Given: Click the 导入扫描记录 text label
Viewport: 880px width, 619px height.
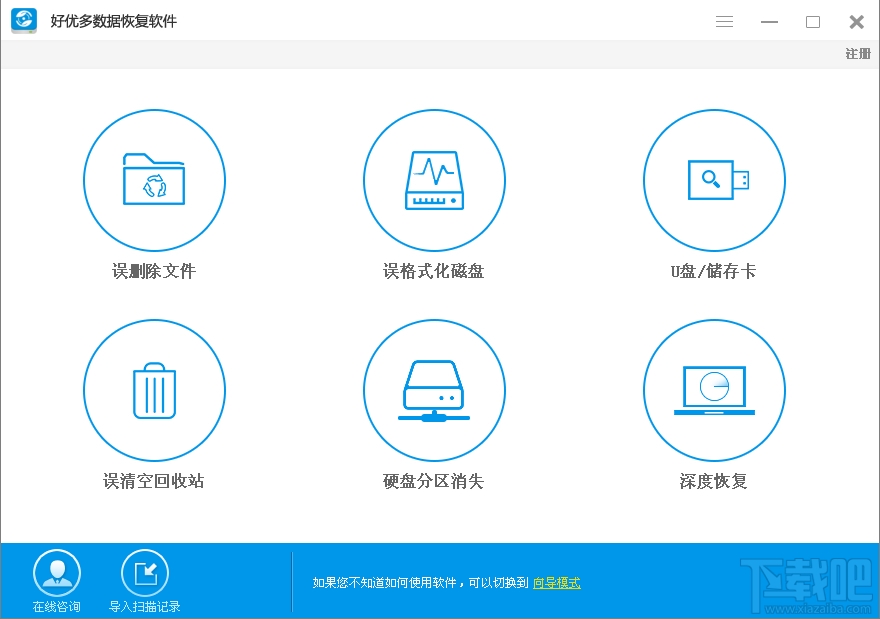Looking at the screenshot, I should [145, 607].
